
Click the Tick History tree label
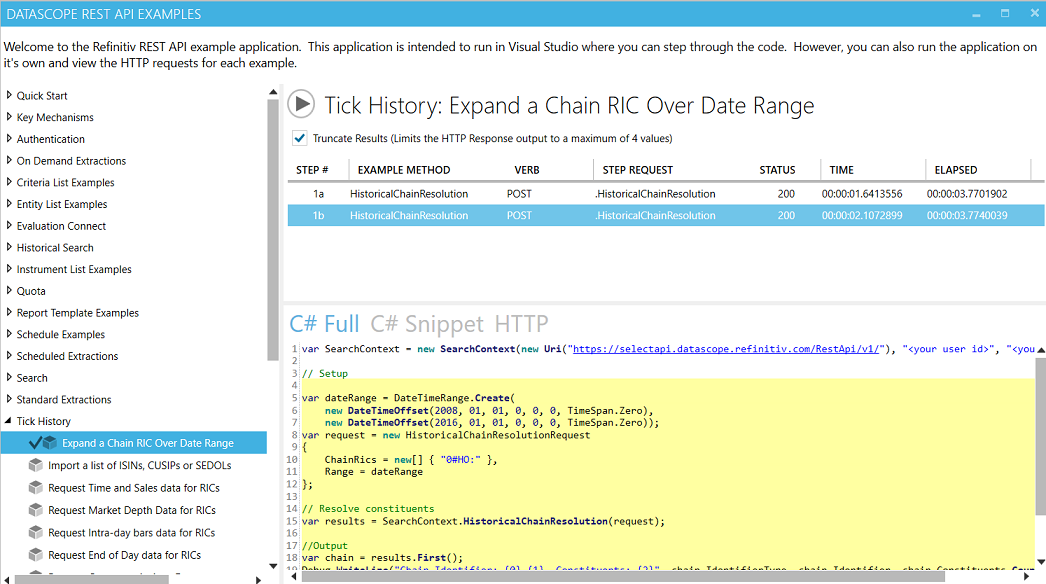point(43,421)
